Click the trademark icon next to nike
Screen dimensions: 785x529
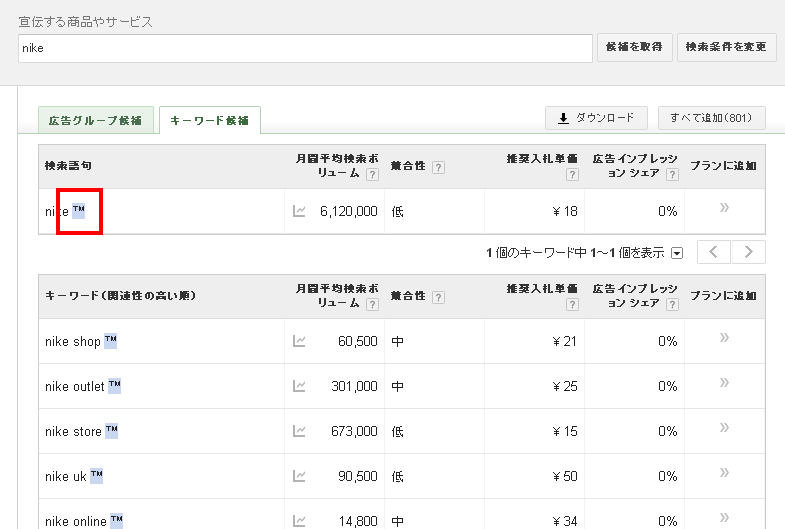tap(79, 211)
